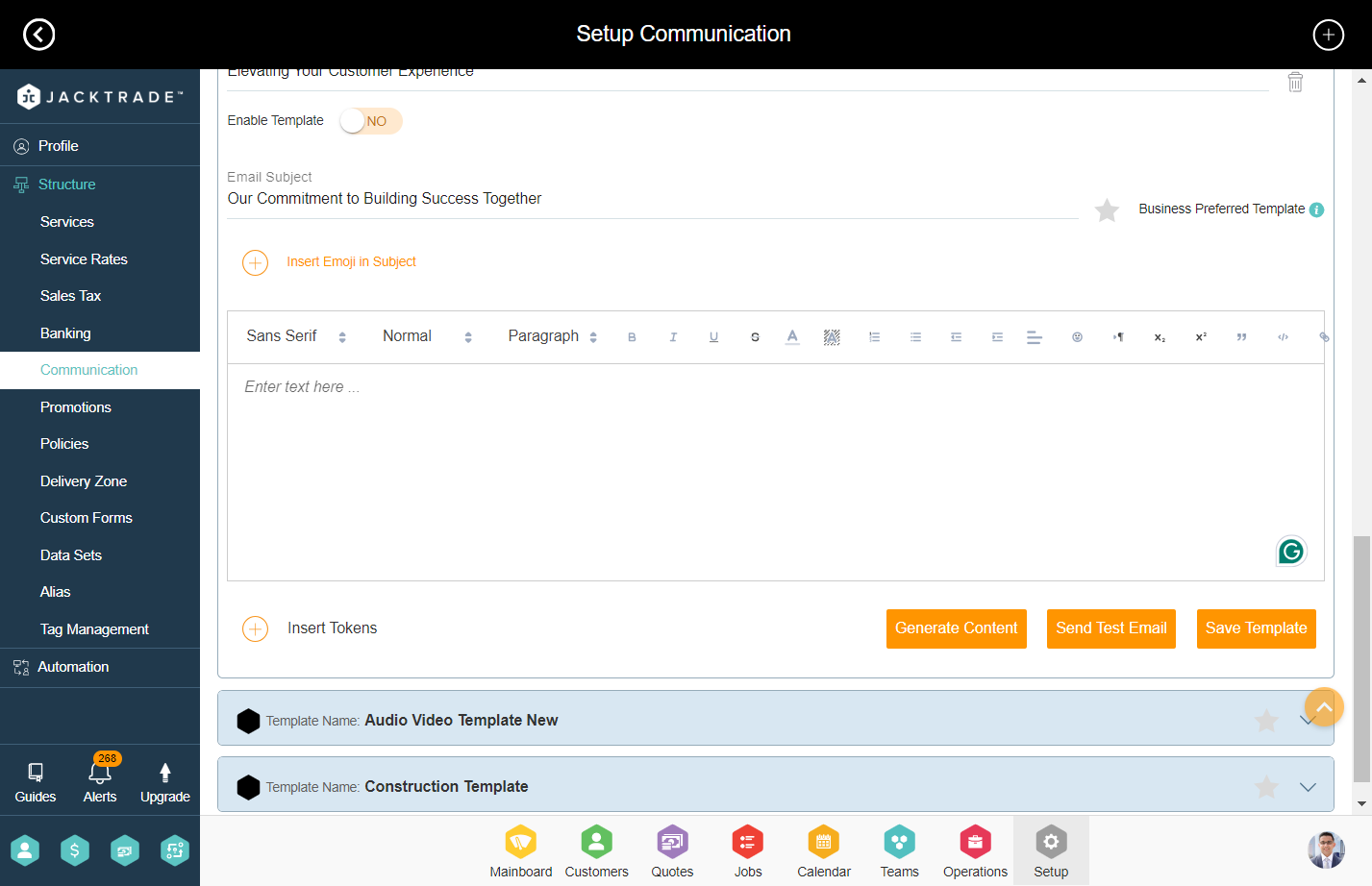The width and height of the screenshot is (1372, 886).
Task: Click Generate Content button
Action: (956, 628)
